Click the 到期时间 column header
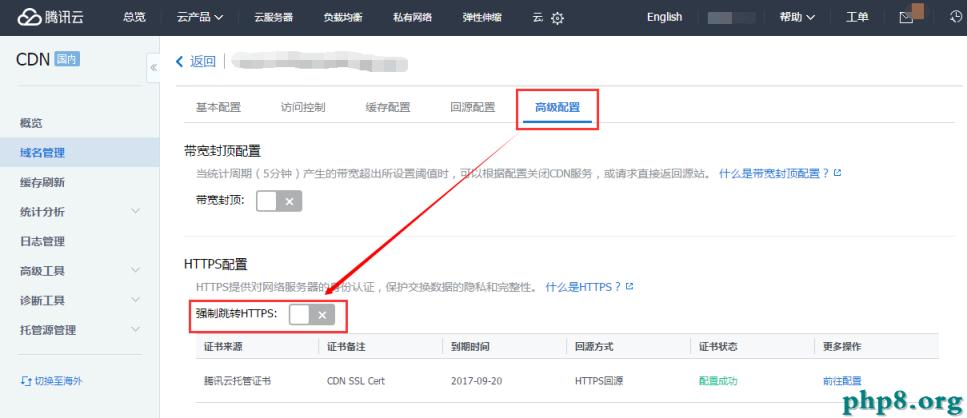967x418 pixels. point(471,346)
